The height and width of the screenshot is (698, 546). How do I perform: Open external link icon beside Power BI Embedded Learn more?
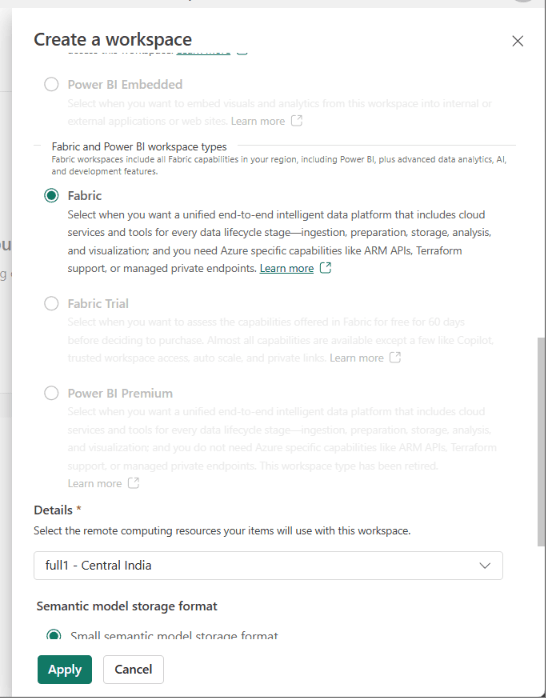(x=296, y=121)
